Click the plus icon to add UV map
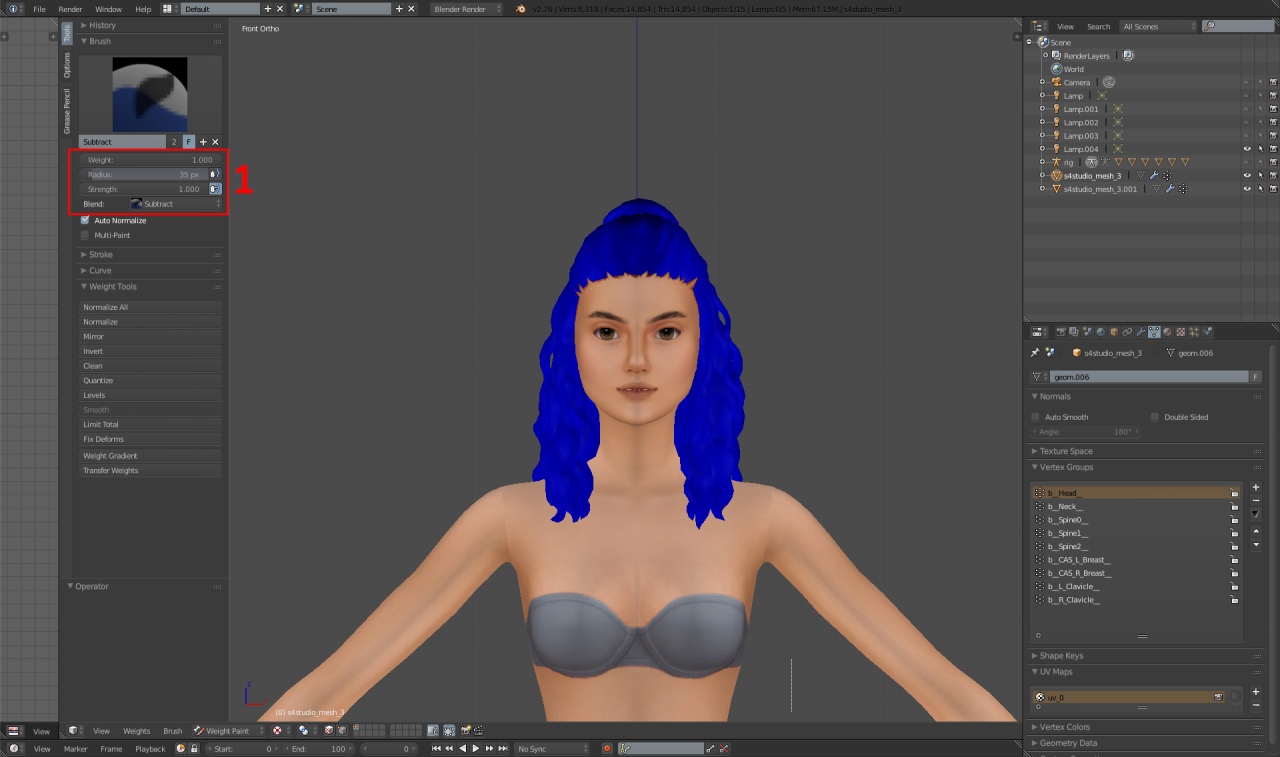The image size is (1280, 757). (x=1256, y=691)
